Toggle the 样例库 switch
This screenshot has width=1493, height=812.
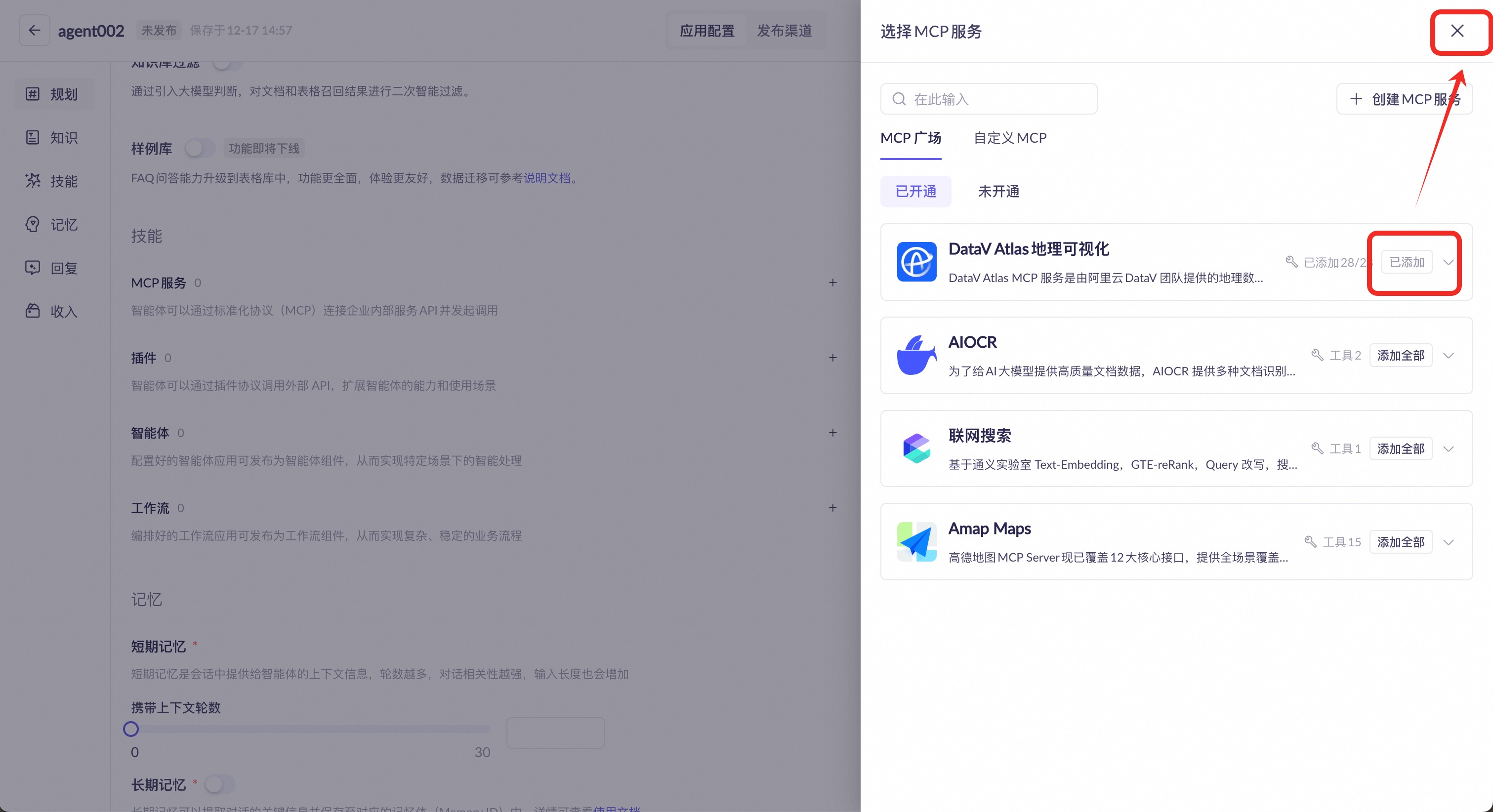pyautogui.click(x=200, y=148)
